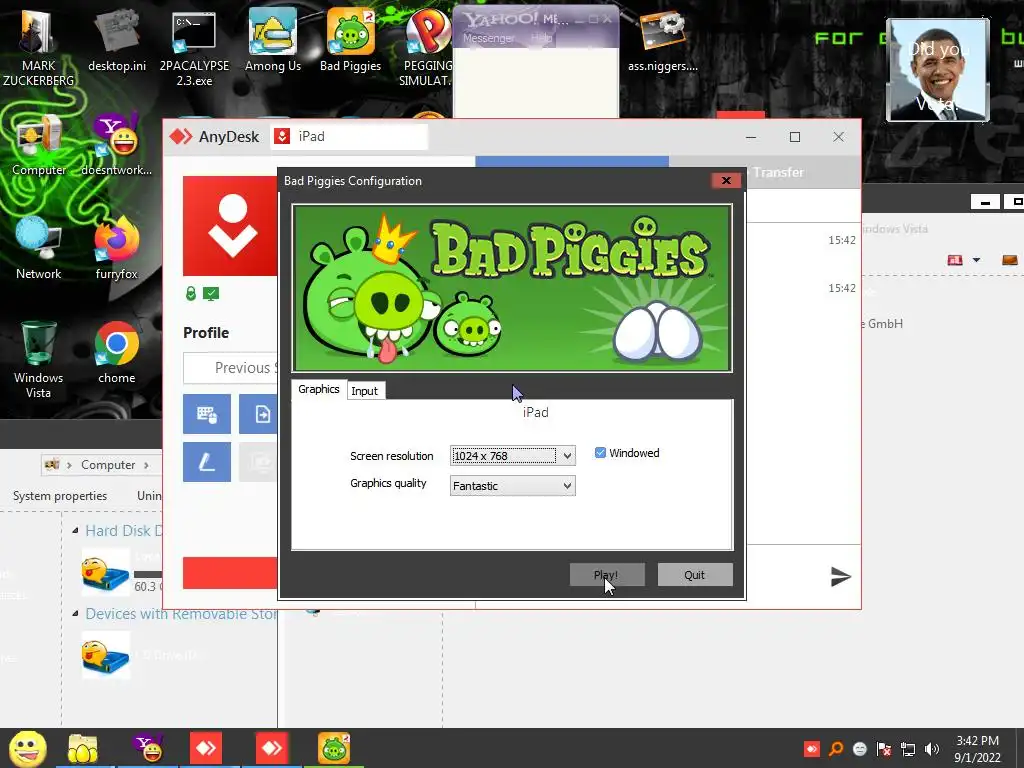This screenshot has width=1024, height=768.
Task: Click the Bad Piggies banner image
Action: 512,287
